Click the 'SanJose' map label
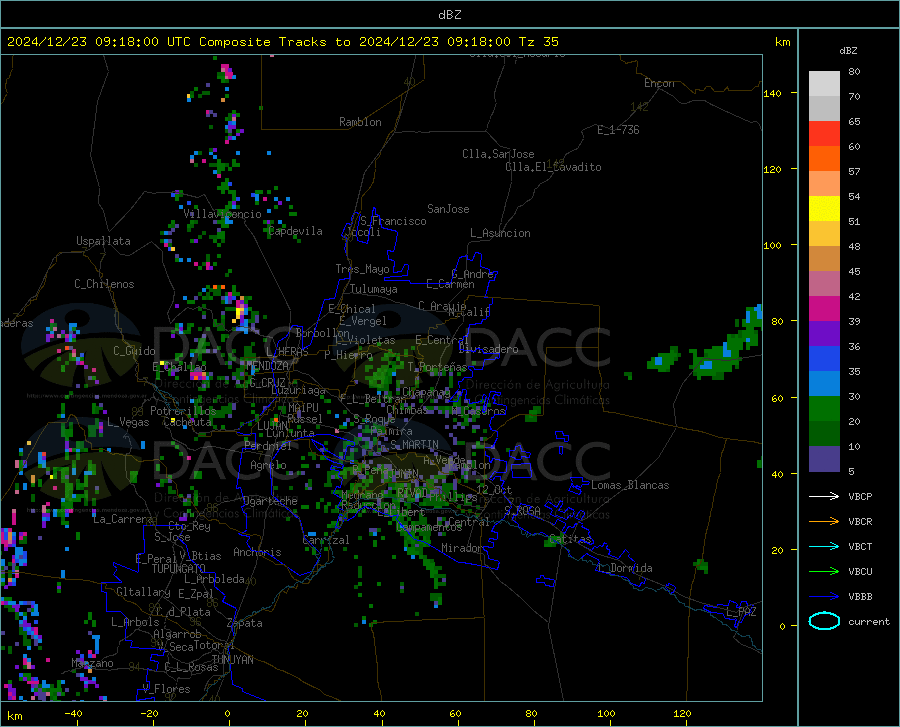The width and height of the screenshot is (900, 727). tap(448, 209)
